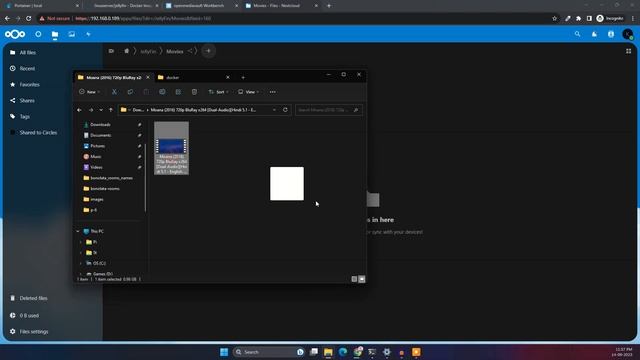
Task: Go to Nextcloud home breadcrumb icon
Action: click(x=127, y=51)
